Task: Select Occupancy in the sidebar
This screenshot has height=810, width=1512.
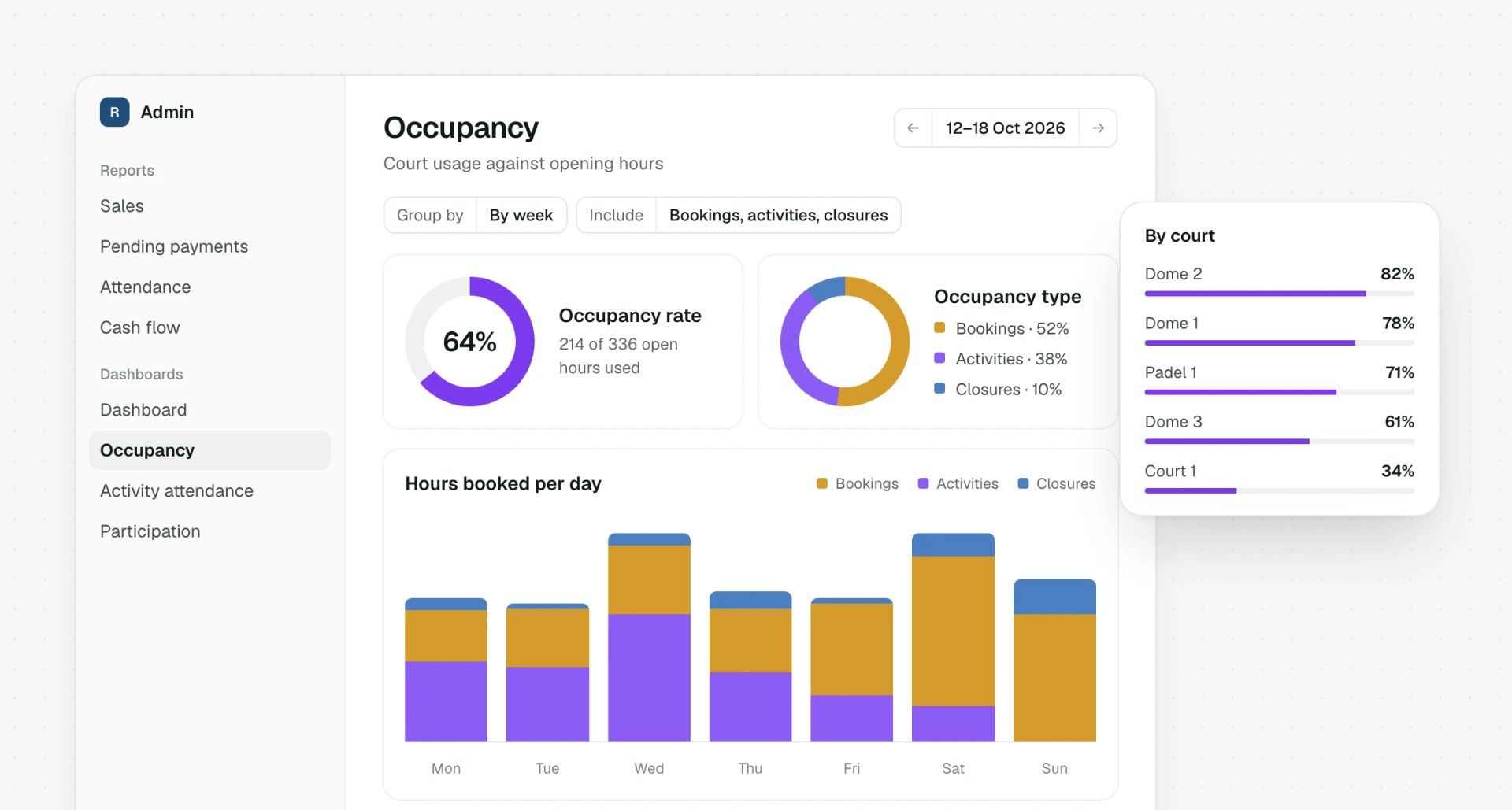Action: tap(209, 450)
